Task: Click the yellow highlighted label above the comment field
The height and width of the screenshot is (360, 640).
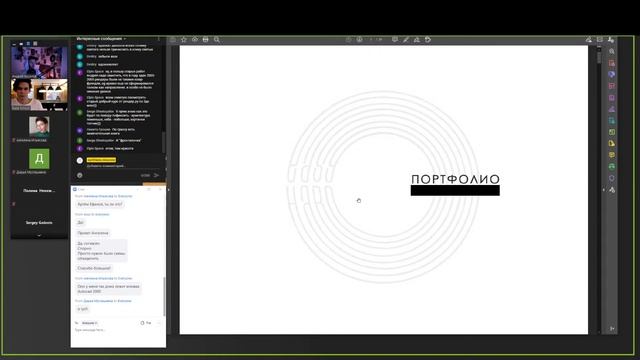Action: pos(101,160)
